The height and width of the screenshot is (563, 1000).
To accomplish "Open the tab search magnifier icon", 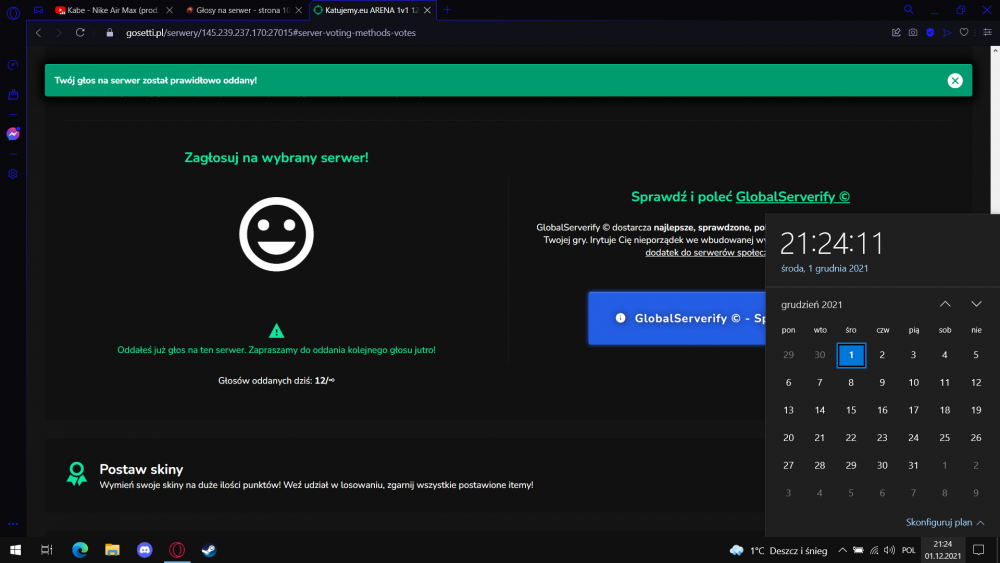I will click(908, 10).
